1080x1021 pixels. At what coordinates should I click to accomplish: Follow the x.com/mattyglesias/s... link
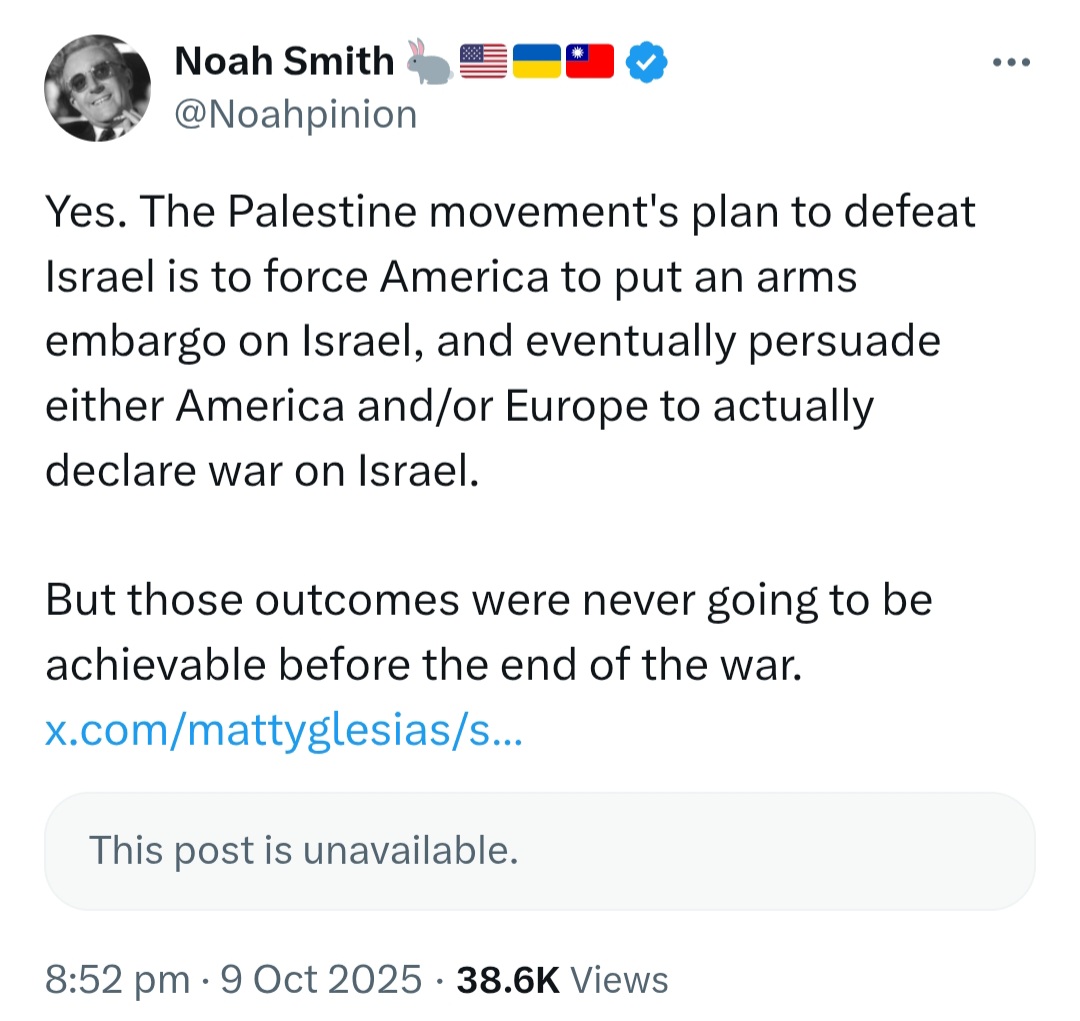click(x=284, y=730)
